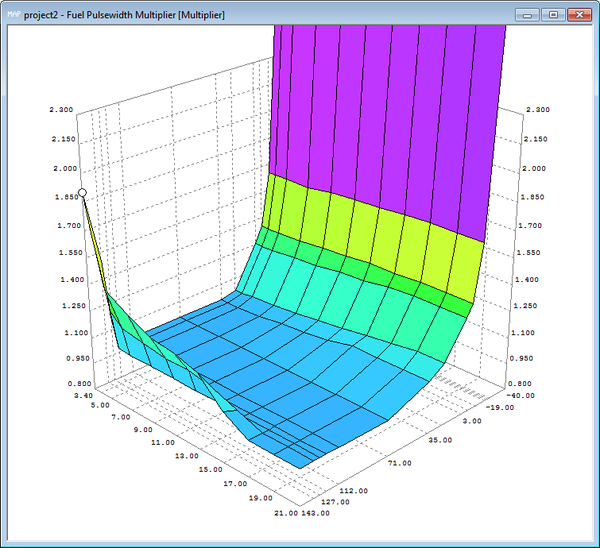Image resolution: width=600 pixels, height=548 pixels.
Task: Click right axis label 0.950
Action: coord(521,359)
